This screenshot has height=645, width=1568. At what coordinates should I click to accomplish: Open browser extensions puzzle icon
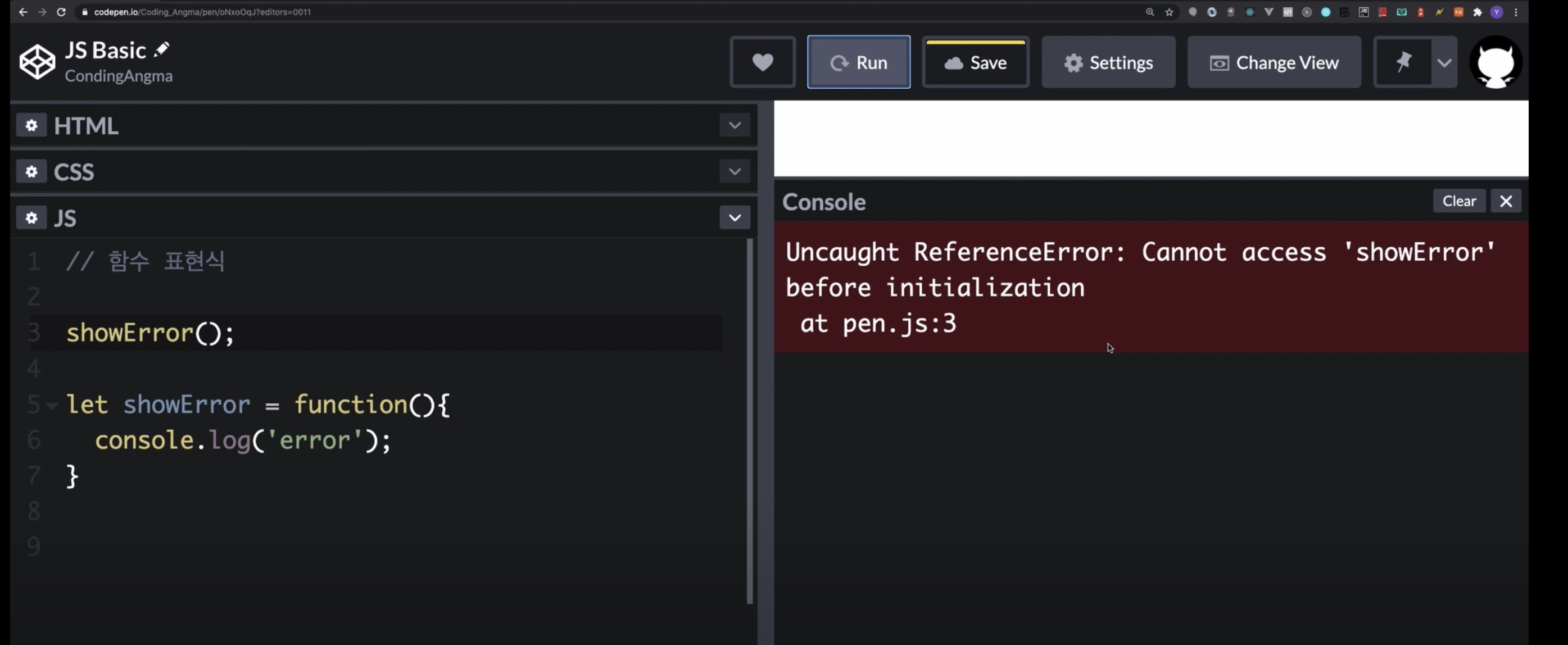[1478, 12]
